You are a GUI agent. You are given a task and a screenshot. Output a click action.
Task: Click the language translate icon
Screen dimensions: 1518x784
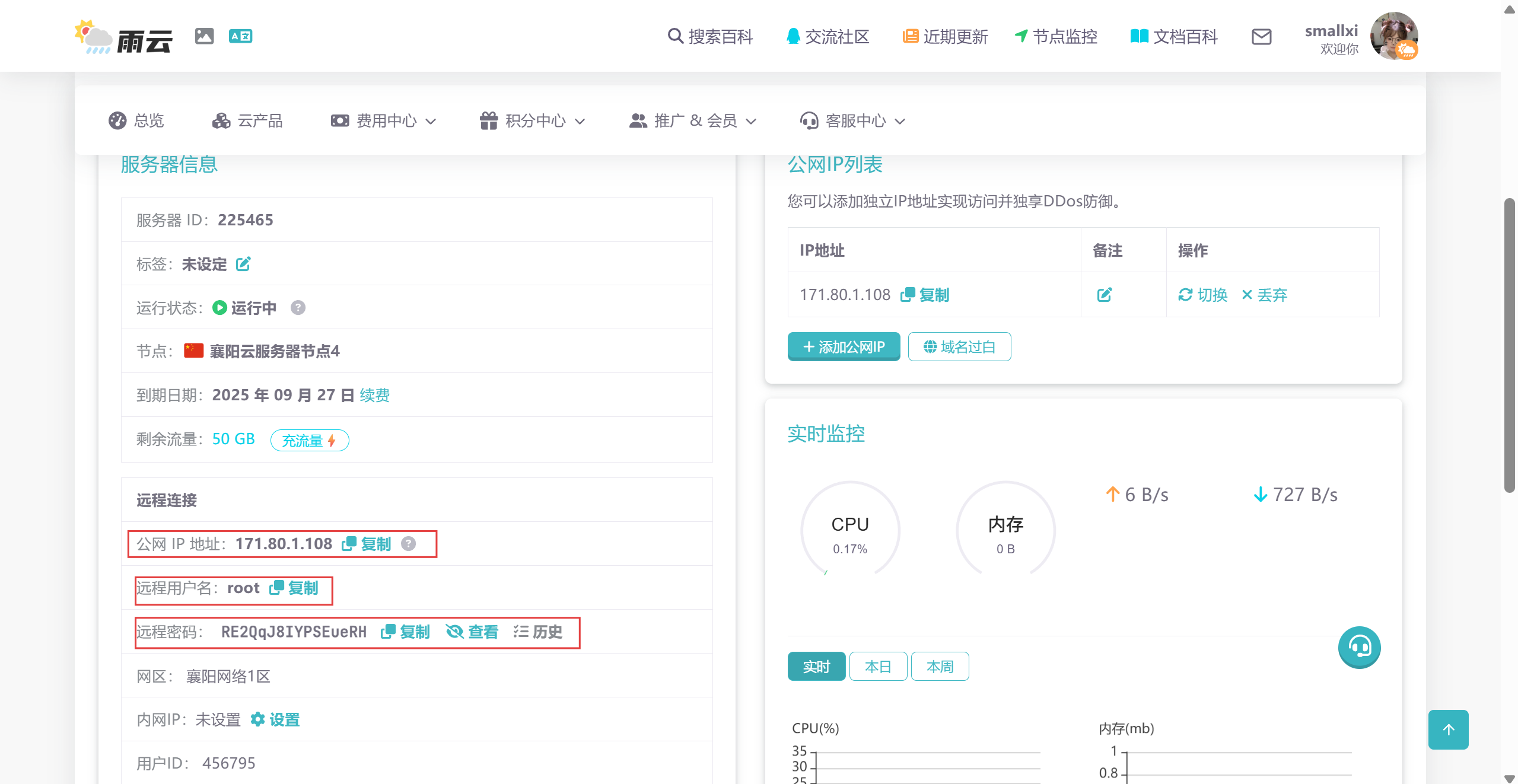click(240, 36)
